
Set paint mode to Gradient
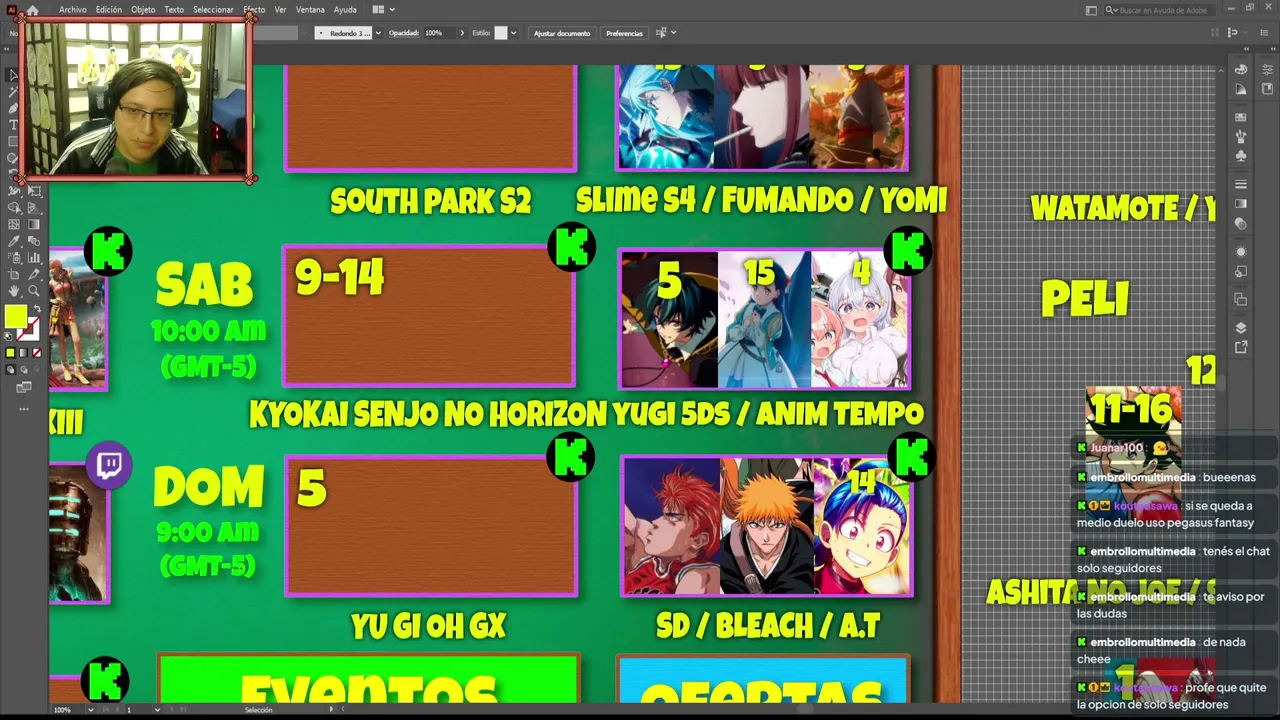coord(24,353)
